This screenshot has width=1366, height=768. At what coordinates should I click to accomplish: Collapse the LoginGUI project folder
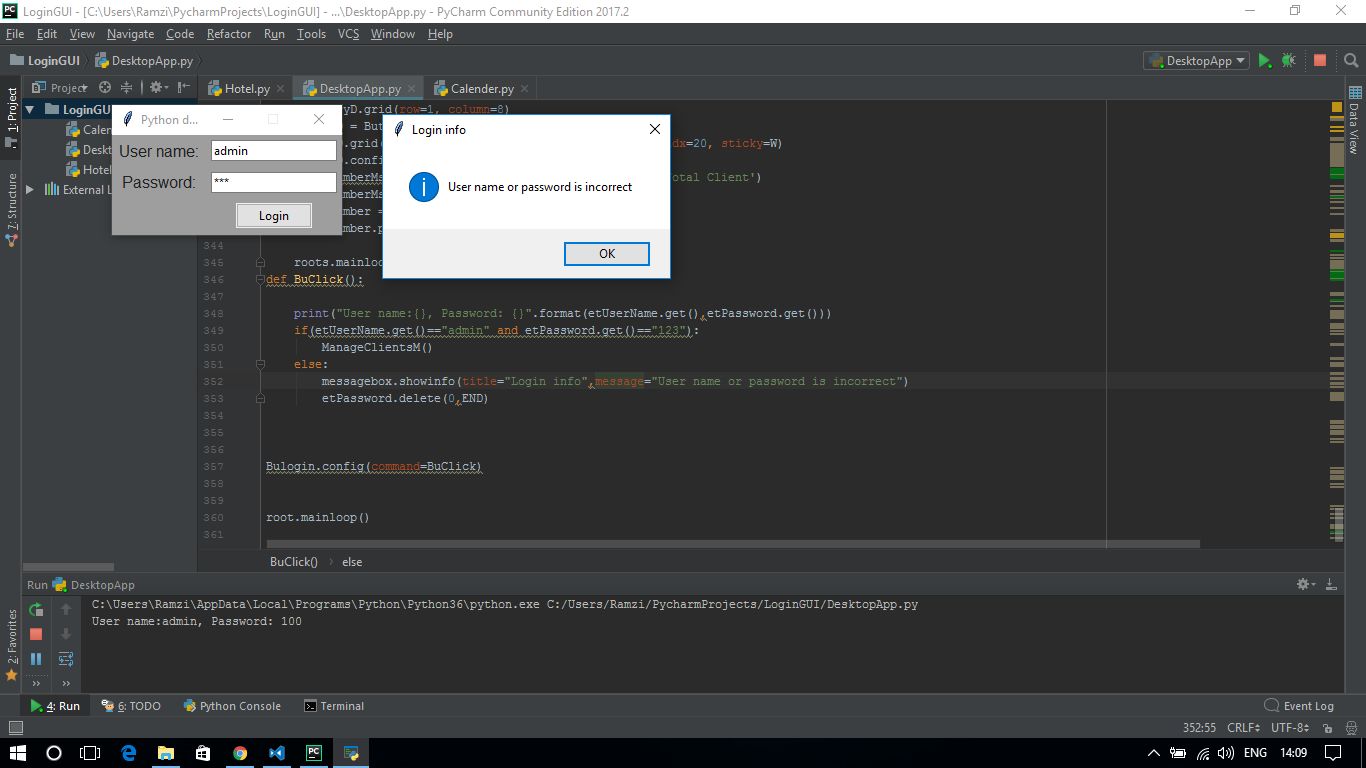click(30, 110)
